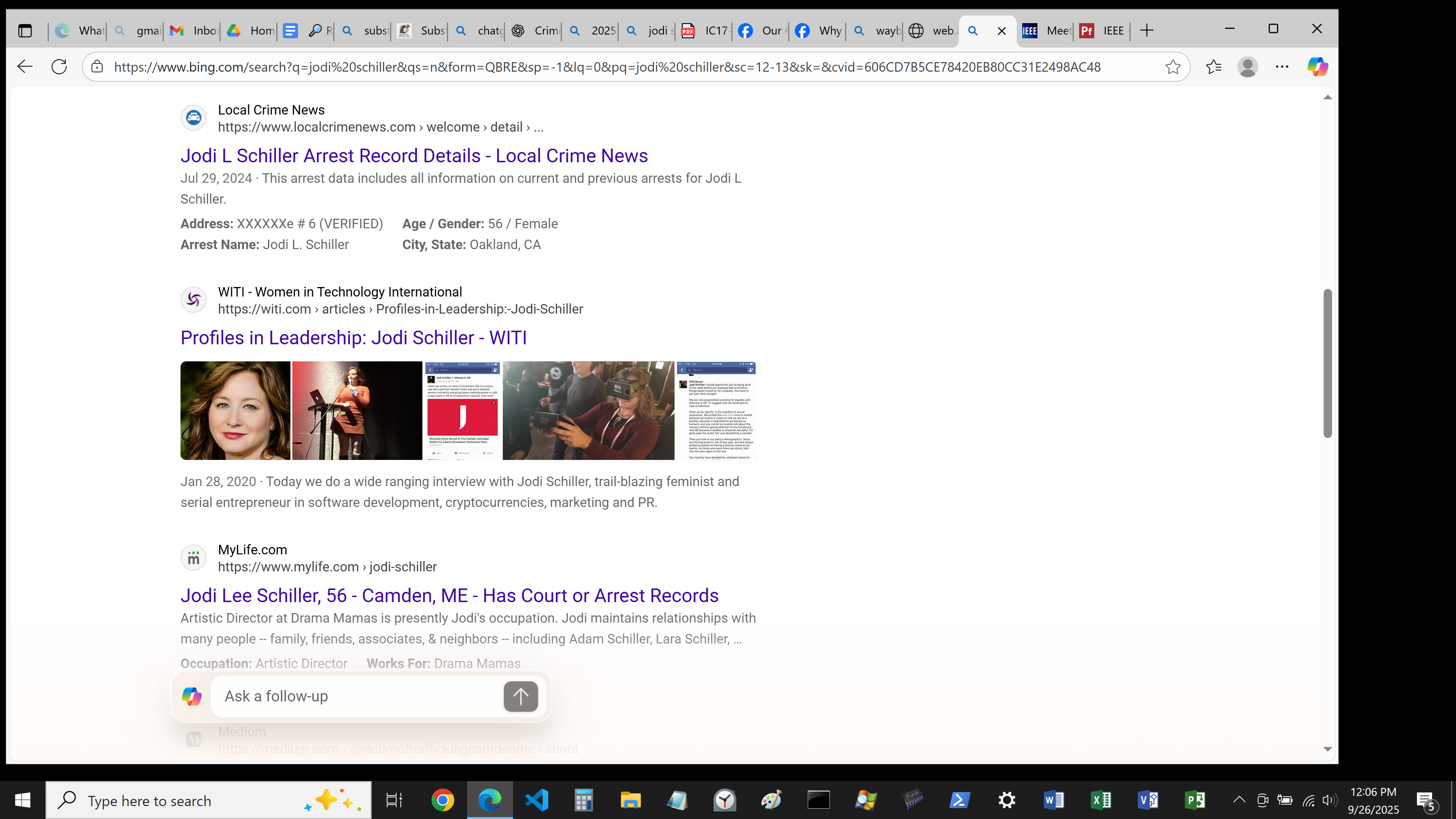Image resolution: width=1456 pixels, height=819 pixels.
Task: Show hidden system tray icons chevron
Action: (x=1239, y=799)
